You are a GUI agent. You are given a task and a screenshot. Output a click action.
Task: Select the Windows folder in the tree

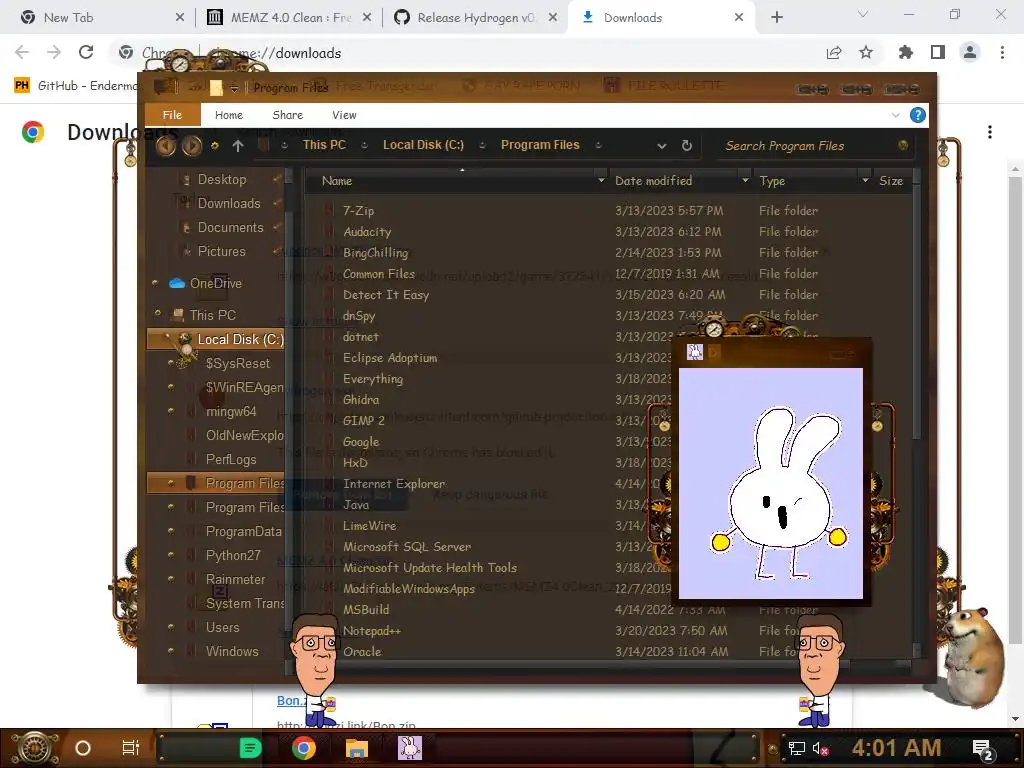click(x=232, y=652)
